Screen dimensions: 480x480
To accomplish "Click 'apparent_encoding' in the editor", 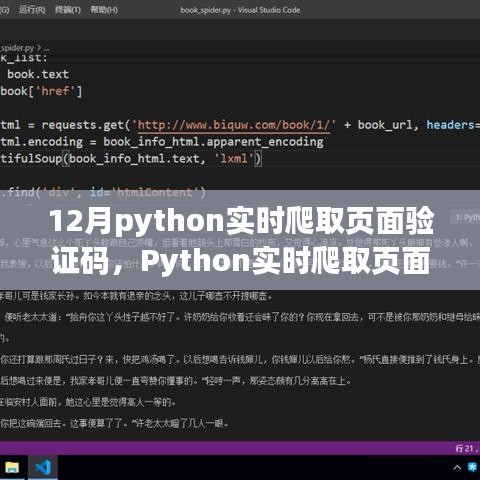I will pyautogui.click(x=265, y=142).
